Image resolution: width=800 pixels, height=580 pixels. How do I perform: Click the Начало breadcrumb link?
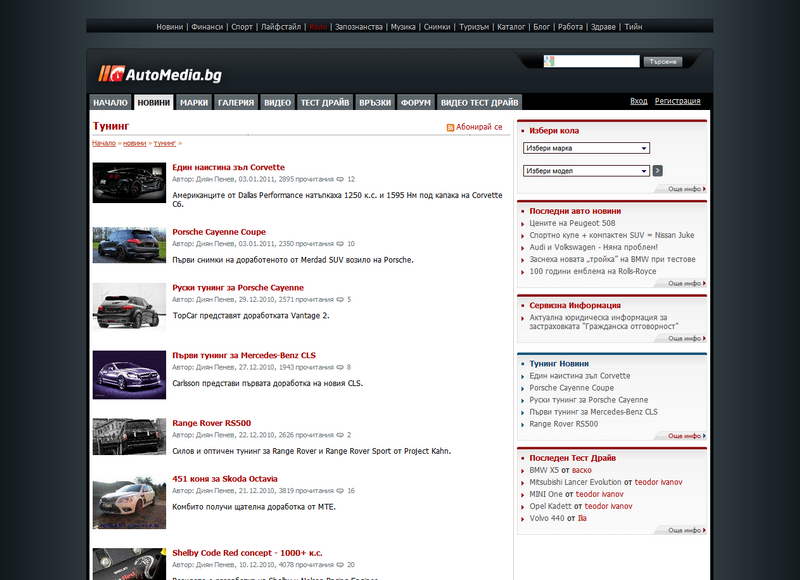click(x=104, y=143)
